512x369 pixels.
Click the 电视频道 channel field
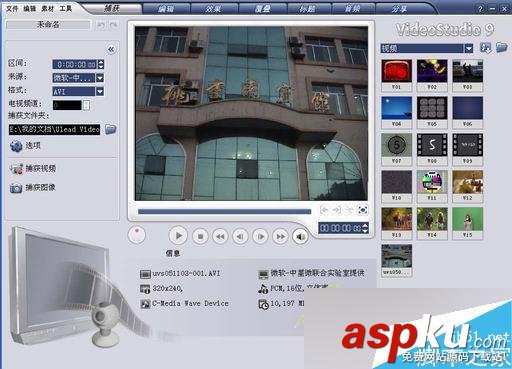point(67,105)
